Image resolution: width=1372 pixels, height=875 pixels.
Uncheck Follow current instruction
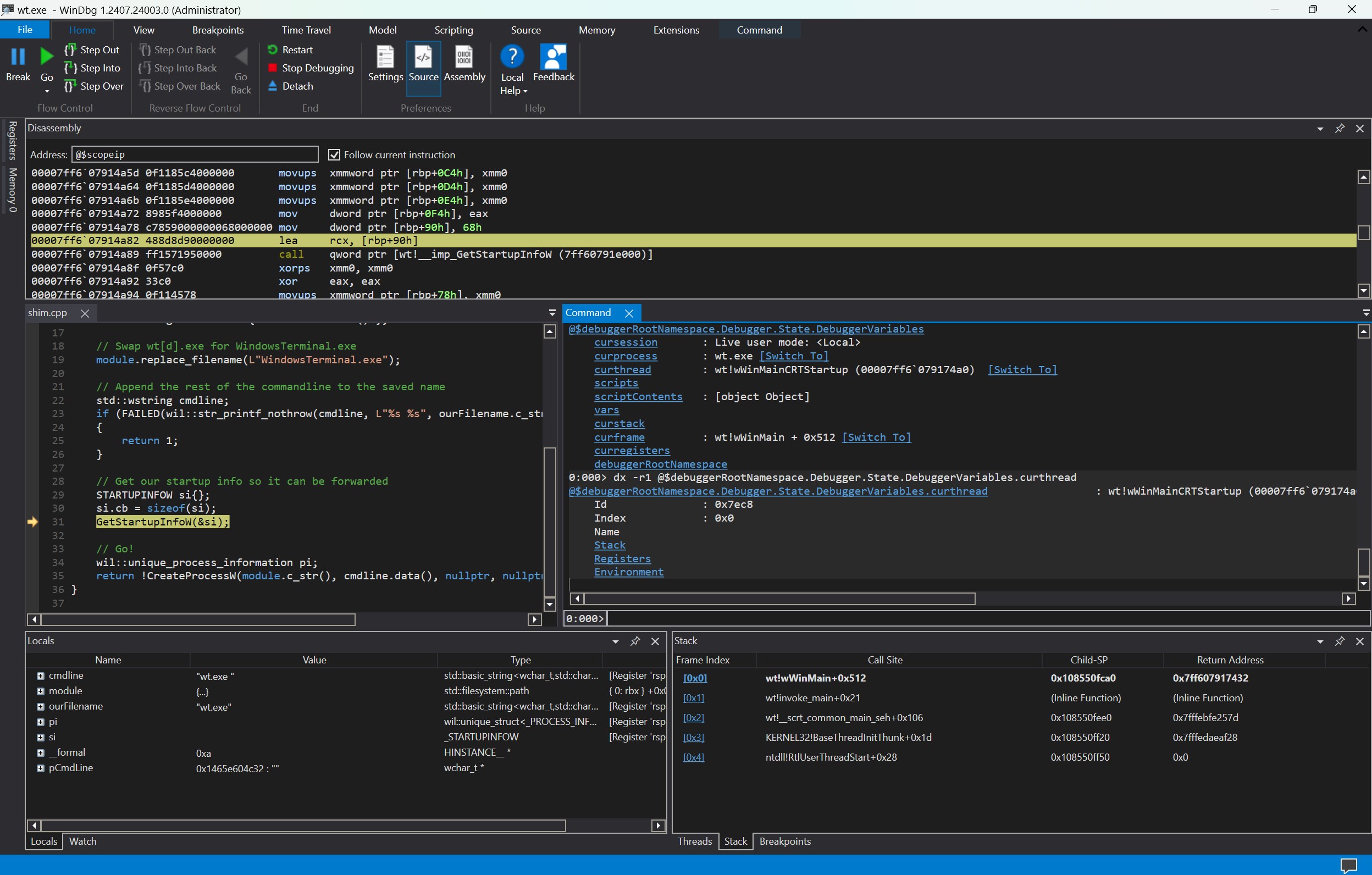click(334, 154)
